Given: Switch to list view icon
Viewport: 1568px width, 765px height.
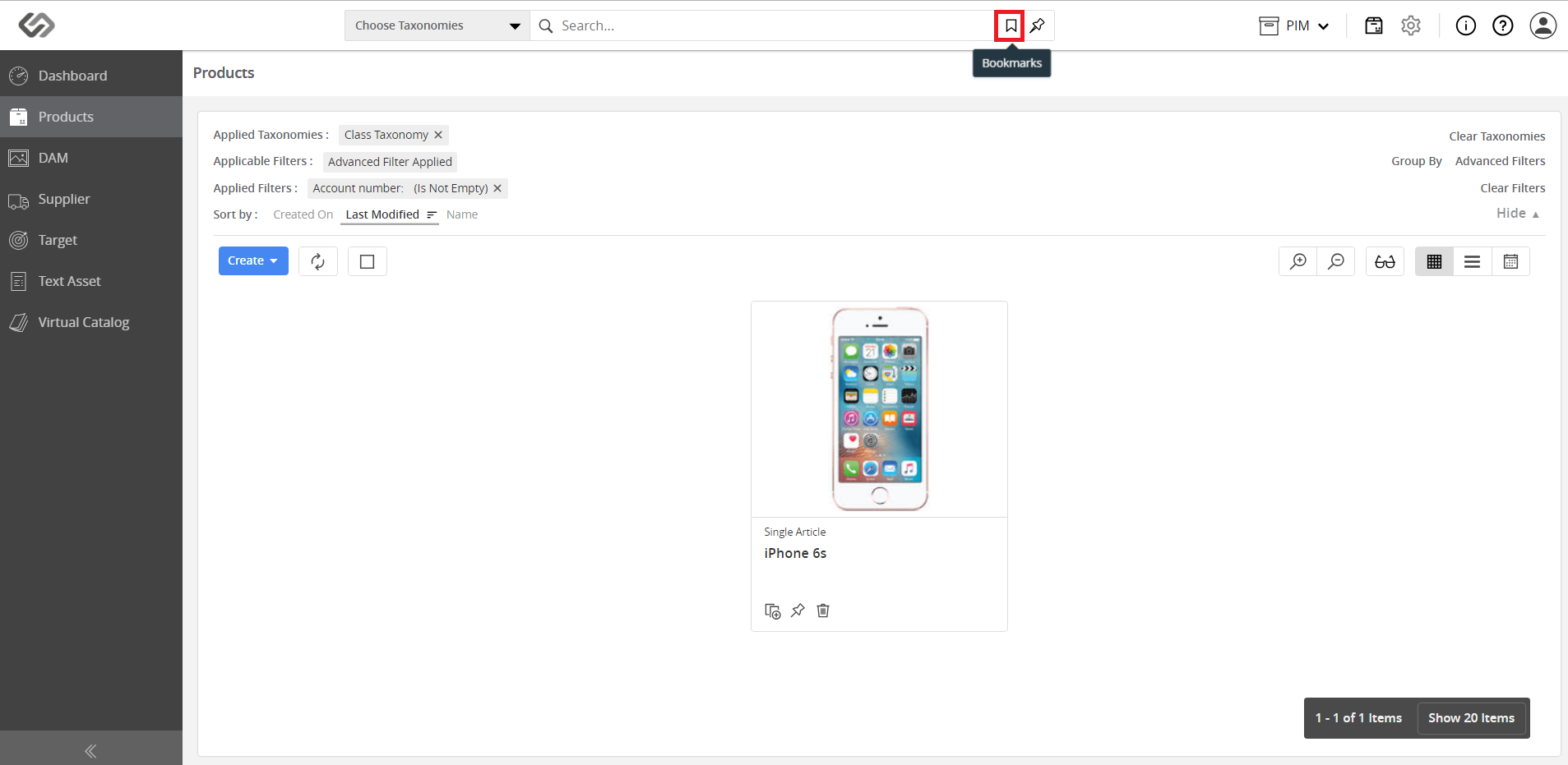Looking at the screenshot, I should 1473,261.
